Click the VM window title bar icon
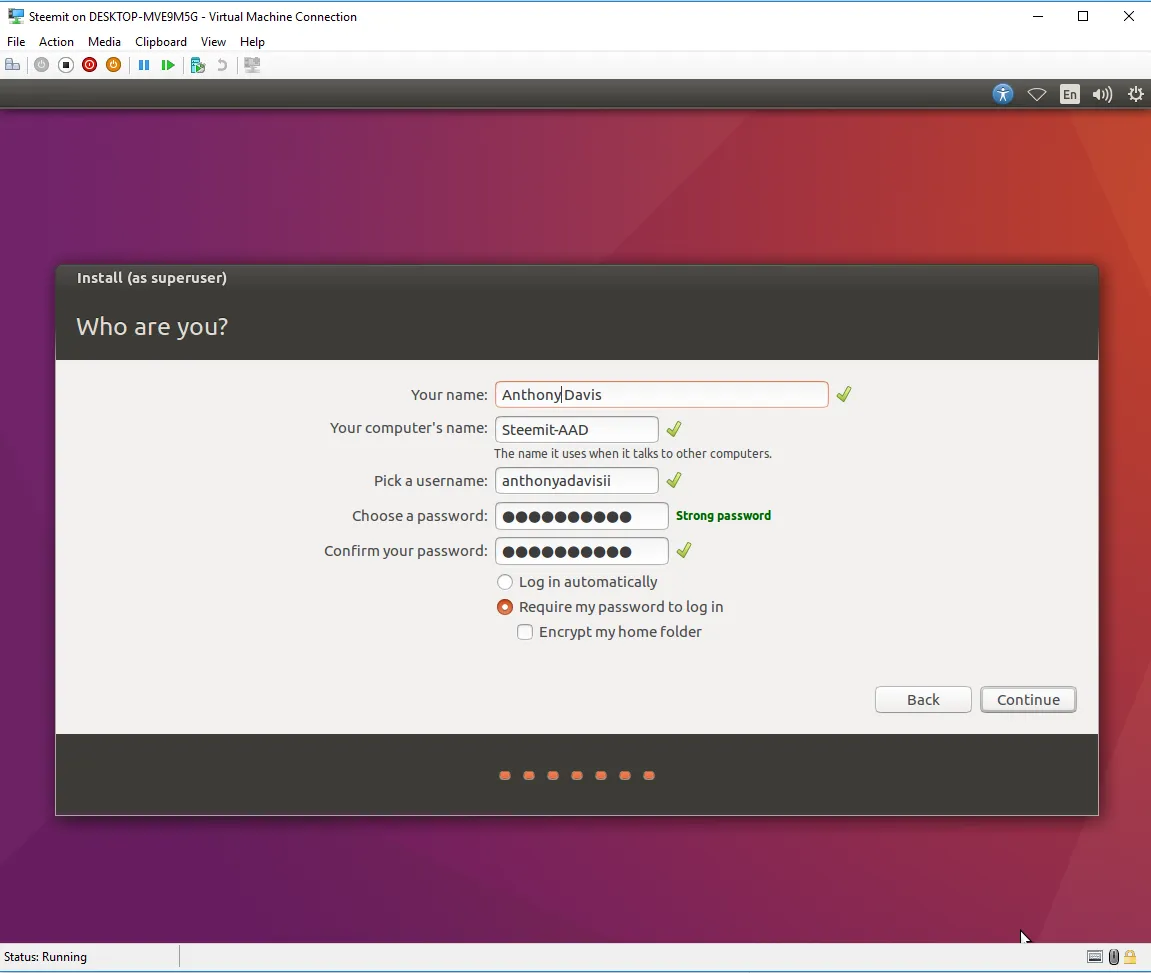 tap(15, 16)
